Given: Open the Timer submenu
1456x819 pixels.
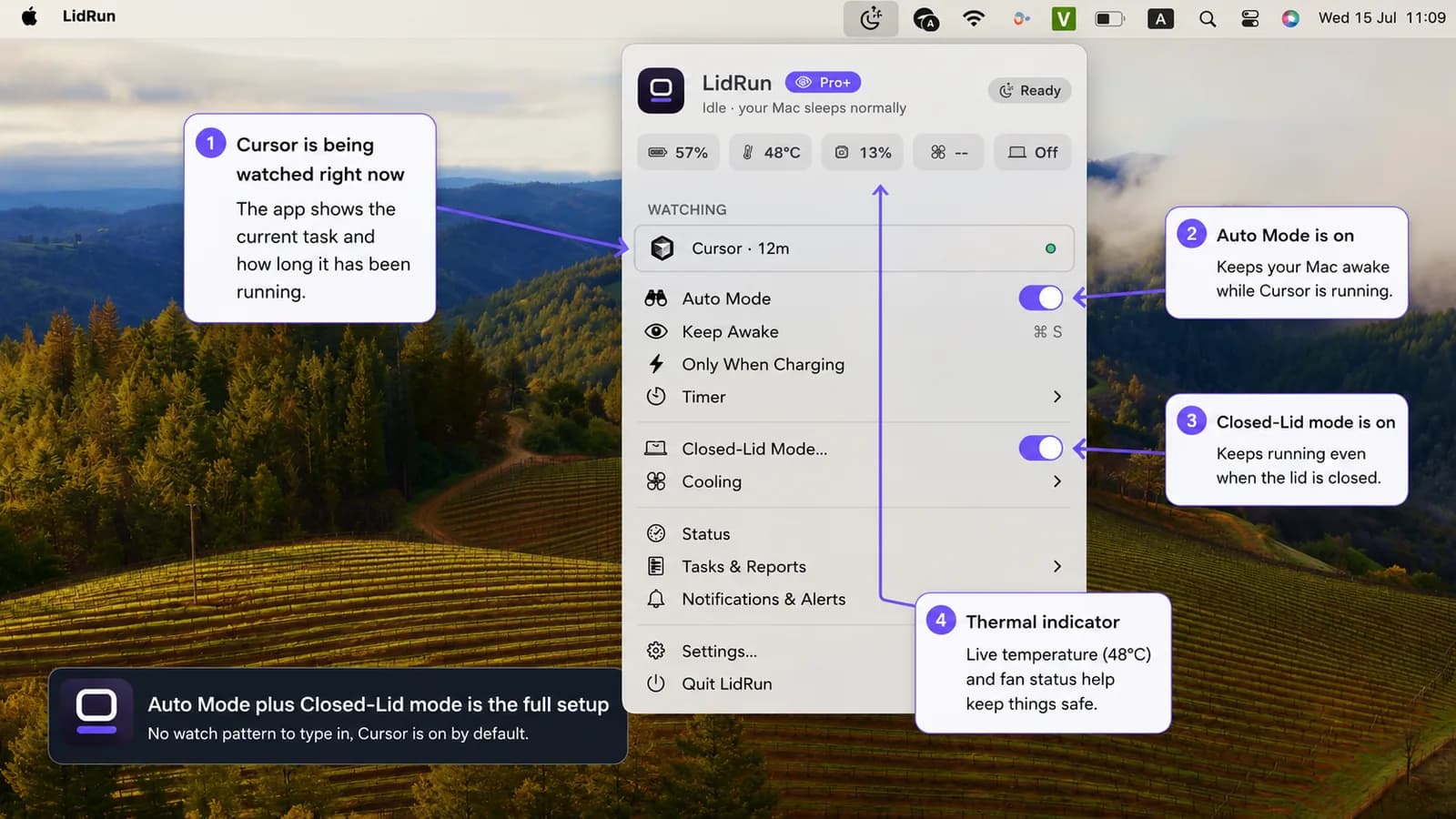Looking at the screenshot, I should coord(854,398).
